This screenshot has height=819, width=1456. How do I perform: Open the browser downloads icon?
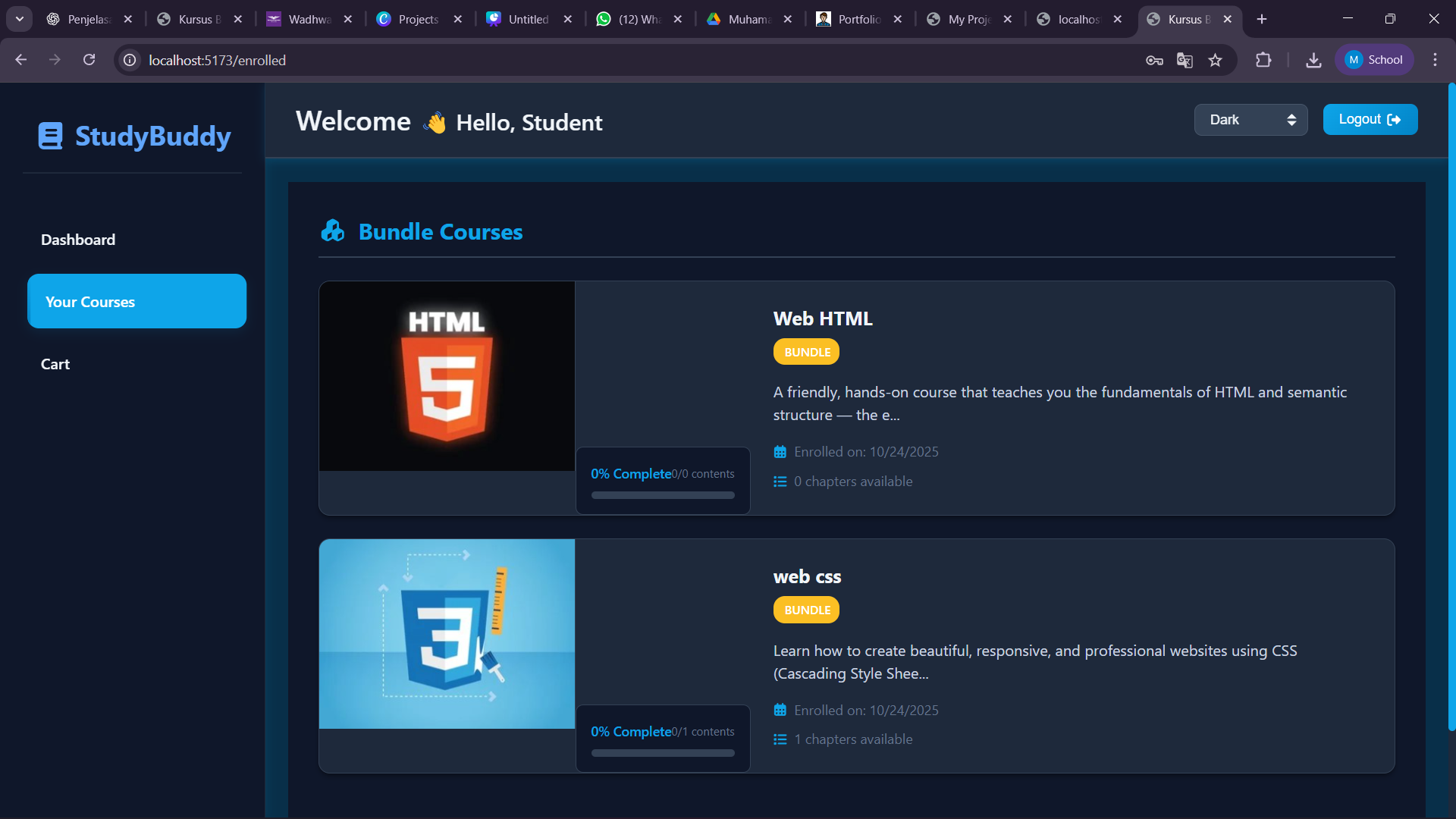[x=1313, y=60]
